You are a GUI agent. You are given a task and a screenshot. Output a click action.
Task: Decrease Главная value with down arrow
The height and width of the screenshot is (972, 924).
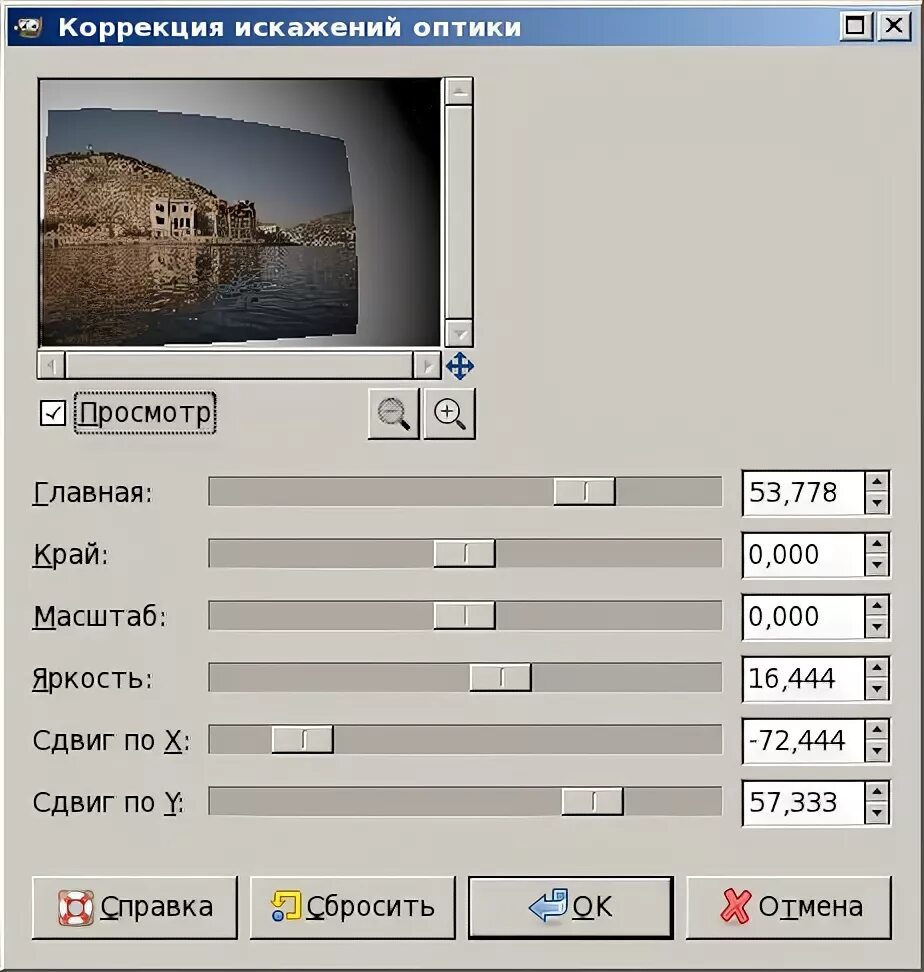876,503
